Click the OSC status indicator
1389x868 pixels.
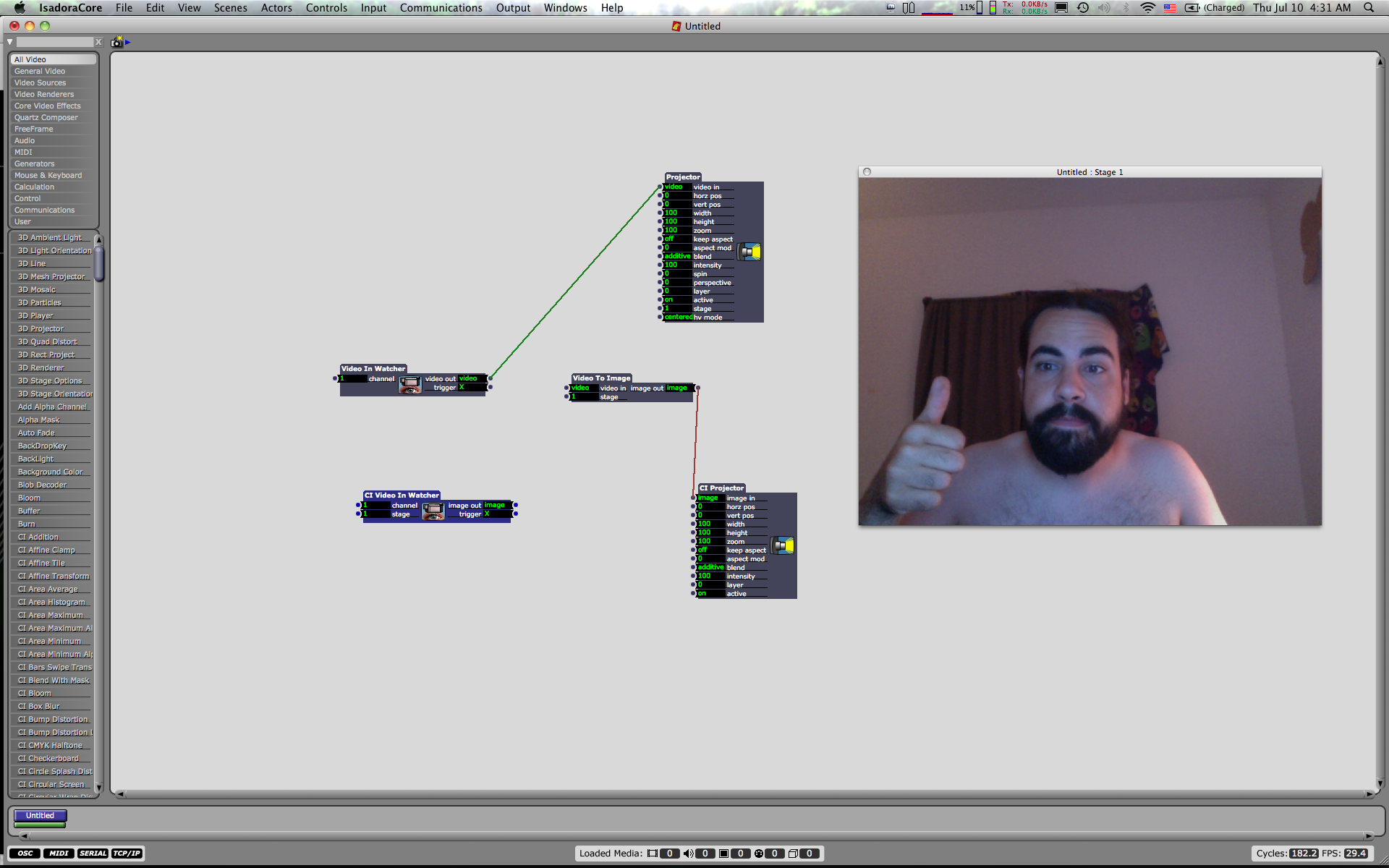(25, 854)
